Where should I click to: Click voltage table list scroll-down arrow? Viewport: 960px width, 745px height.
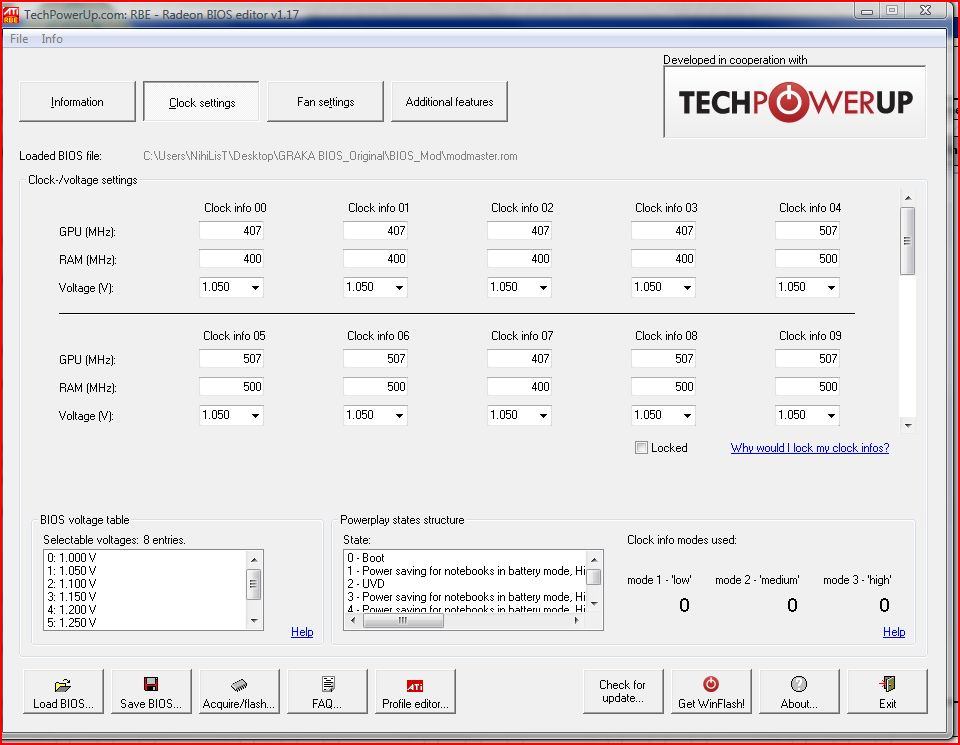point(254,621)
